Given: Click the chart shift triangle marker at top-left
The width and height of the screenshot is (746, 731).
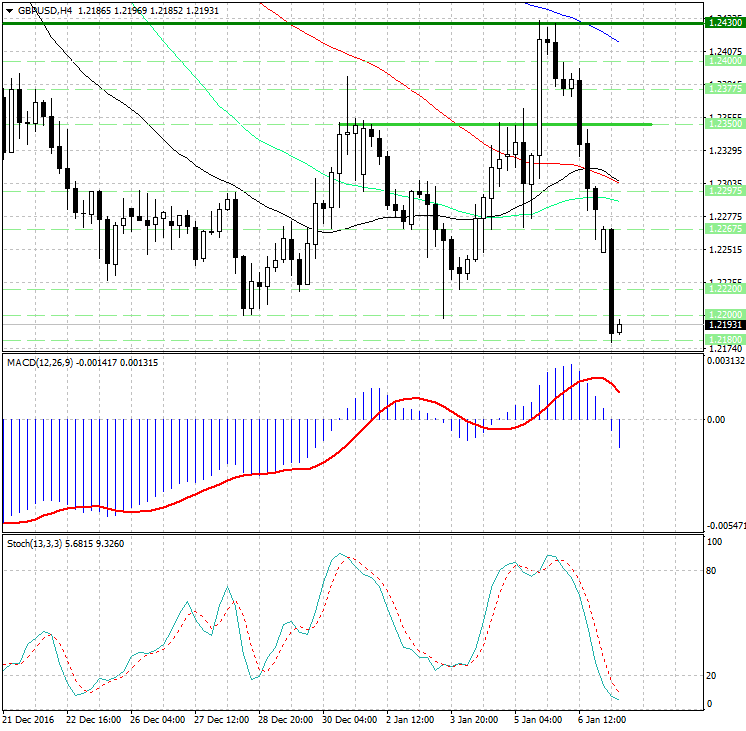Looking at the screenshot, I should point(8,9).
